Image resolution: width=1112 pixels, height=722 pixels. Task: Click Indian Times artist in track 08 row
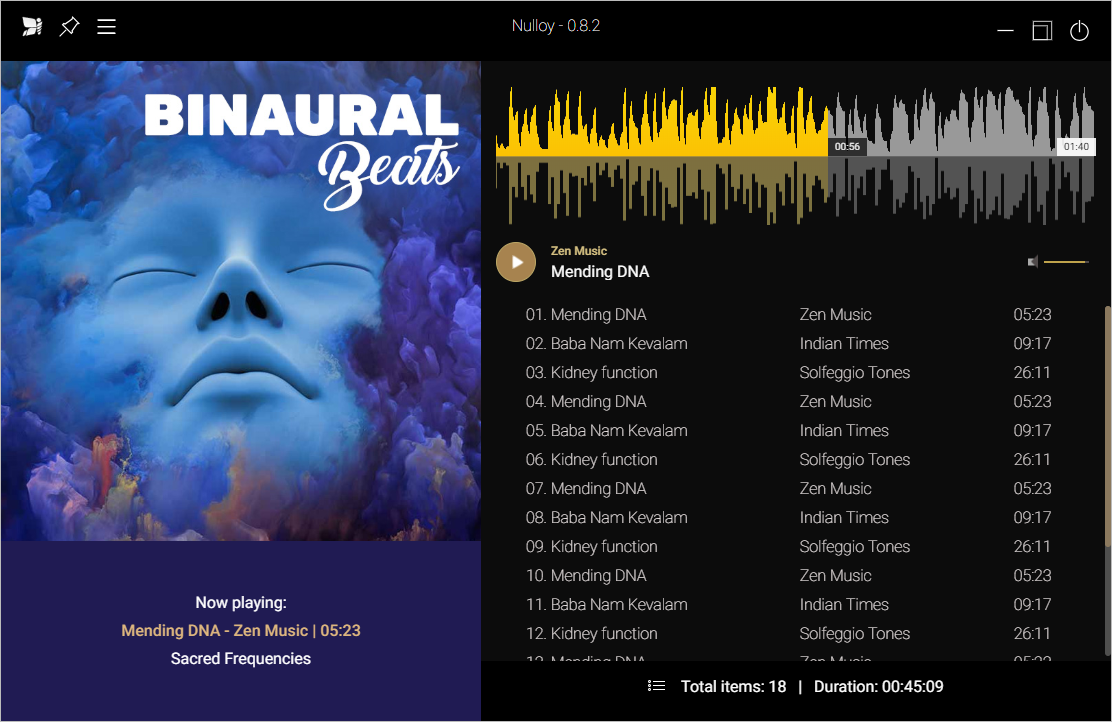[x=844, y=518]
